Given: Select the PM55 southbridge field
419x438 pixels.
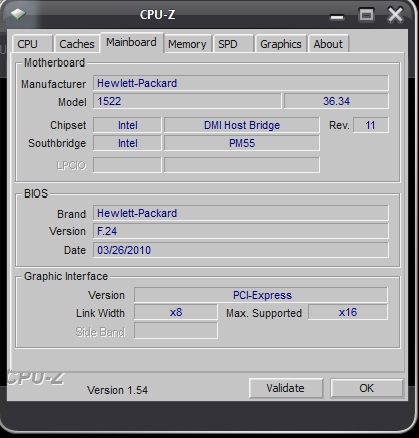Looking at the screenshot, I should [242, 143].
